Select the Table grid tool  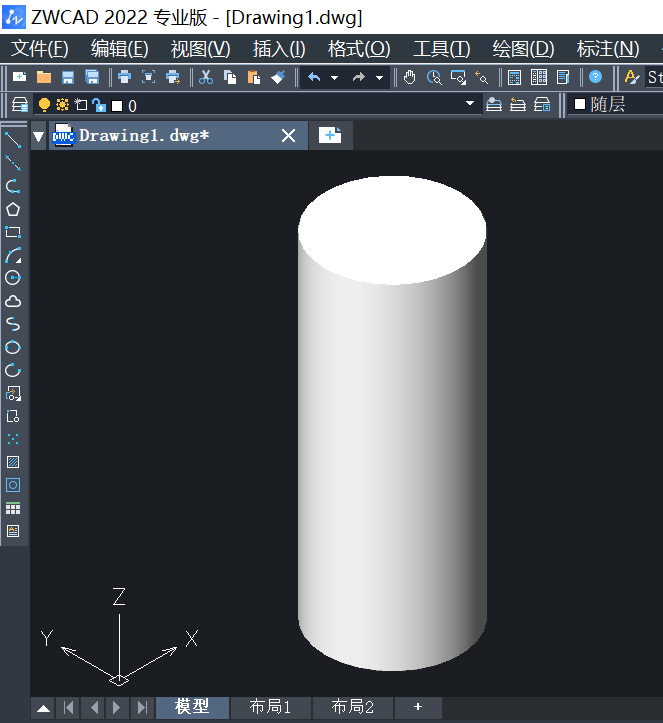[x=13, y=509]
